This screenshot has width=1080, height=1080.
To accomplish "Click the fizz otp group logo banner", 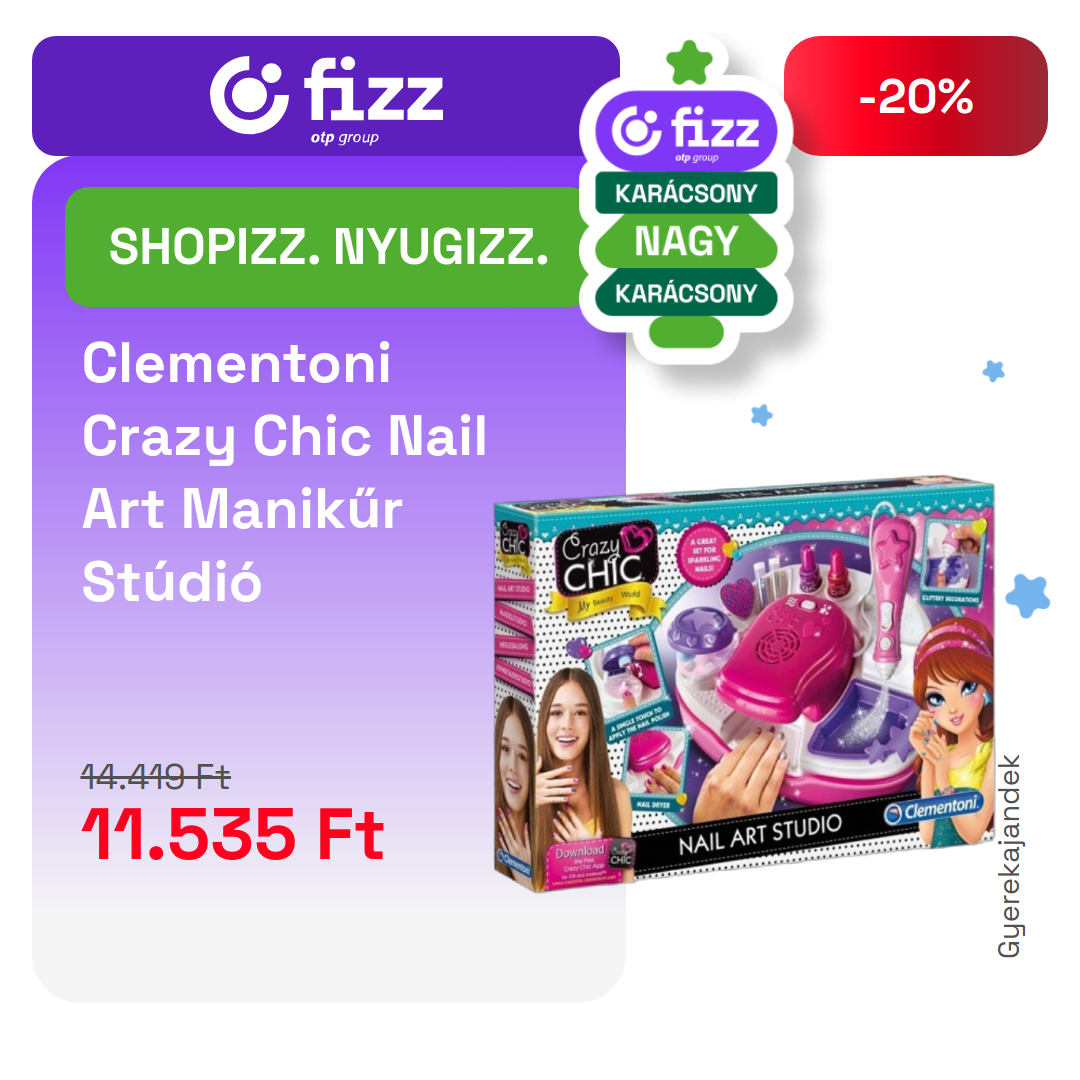I will tap(326, 96).
